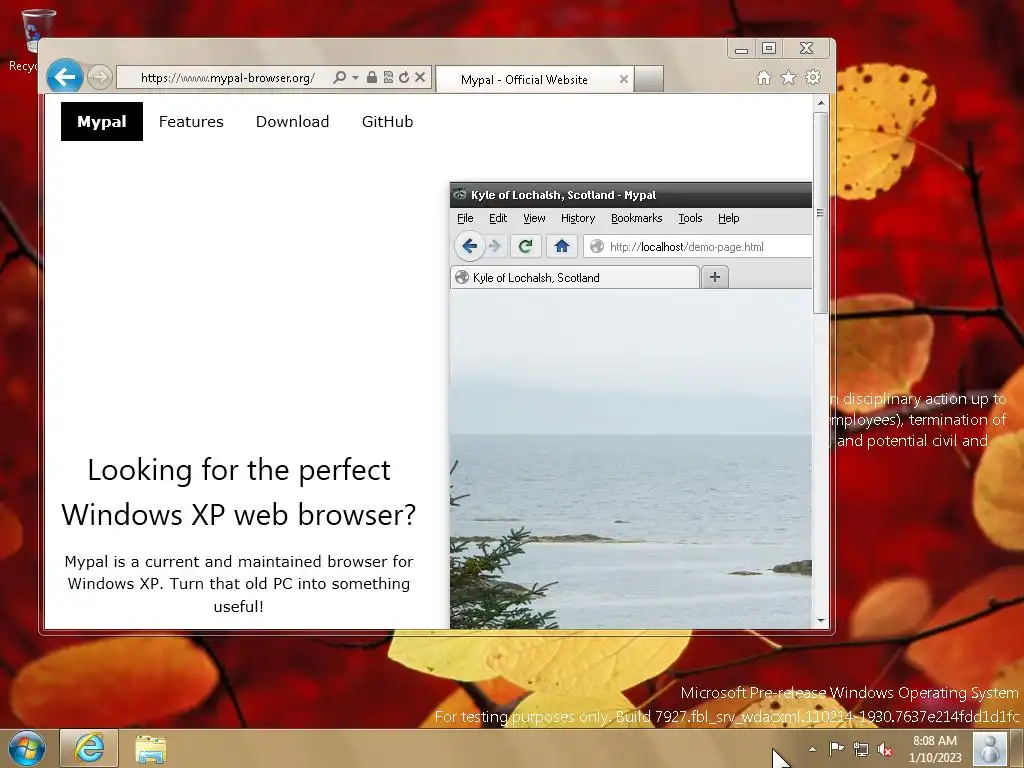The image size is (1024, 768).
Task: Click the greyed Forward arrow button
Action: pos(99,77)
